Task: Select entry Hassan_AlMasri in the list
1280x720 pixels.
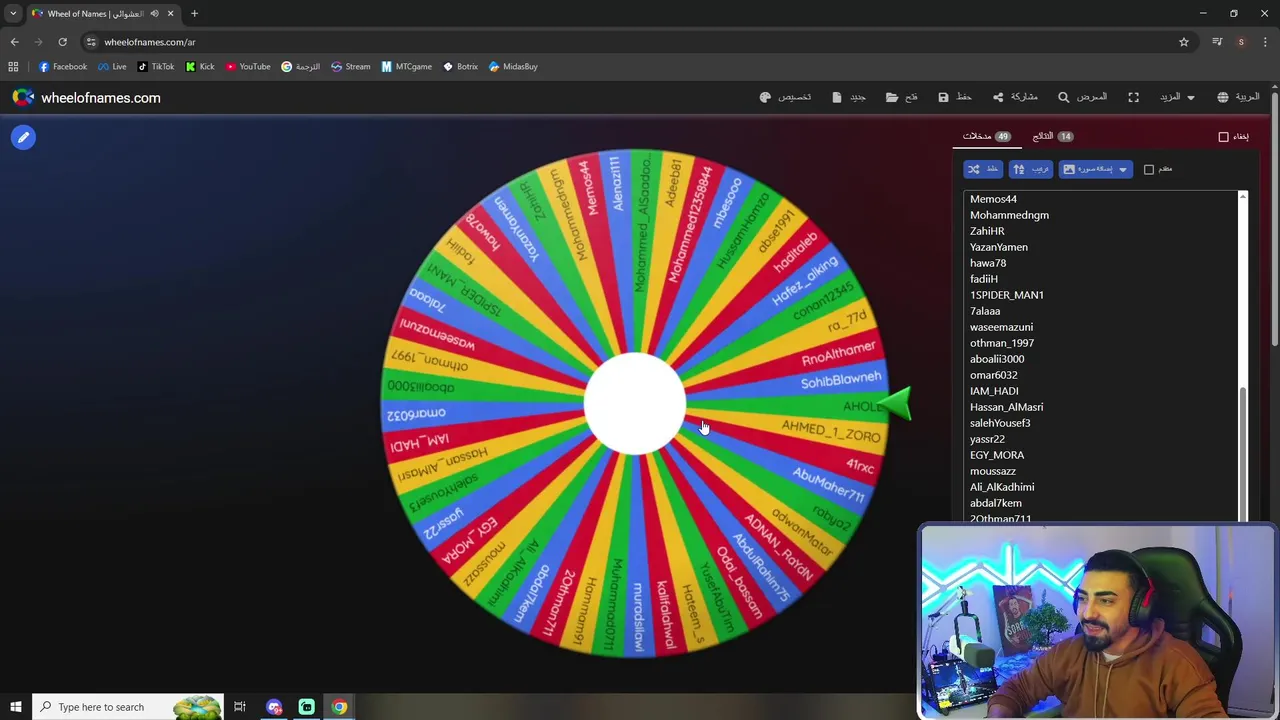Action: pyautogui.click(x=1006, y=407)
